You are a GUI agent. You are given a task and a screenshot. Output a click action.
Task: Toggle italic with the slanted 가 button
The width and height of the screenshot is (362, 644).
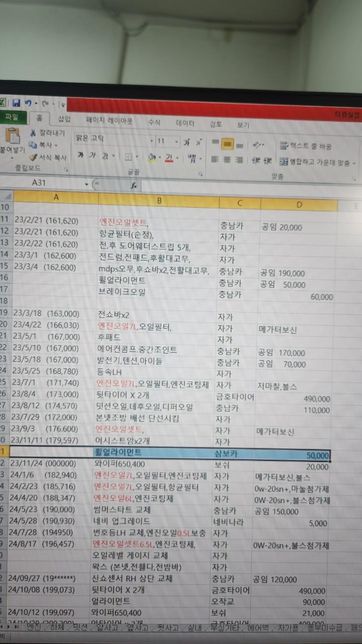click(93, 156)
